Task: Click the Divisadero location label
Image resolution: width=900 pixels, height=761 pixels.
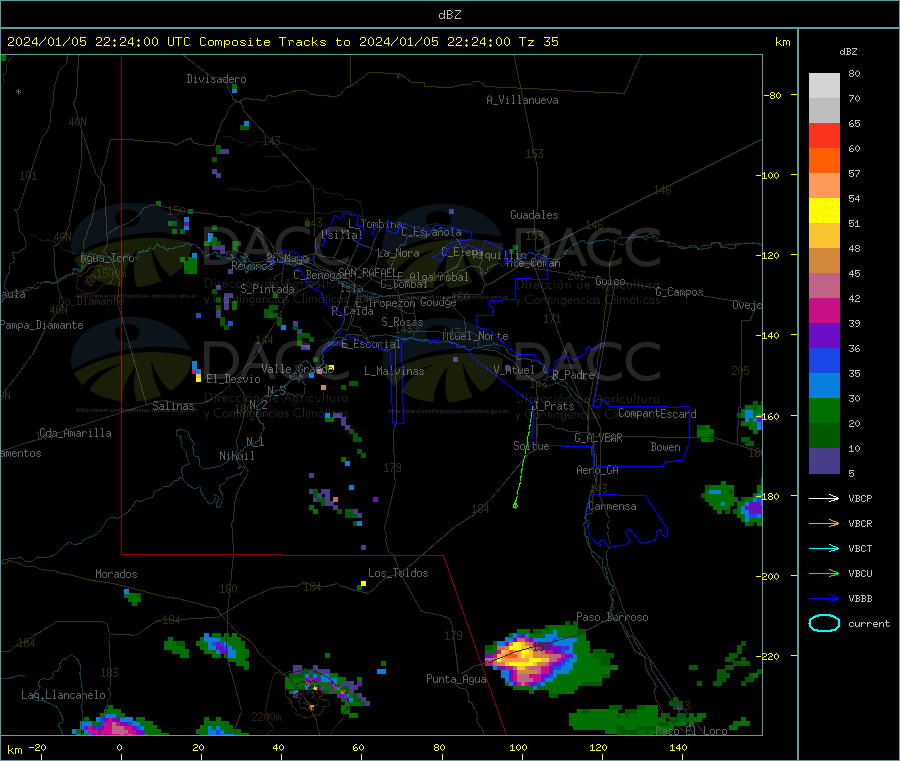Action: [216, 79]
